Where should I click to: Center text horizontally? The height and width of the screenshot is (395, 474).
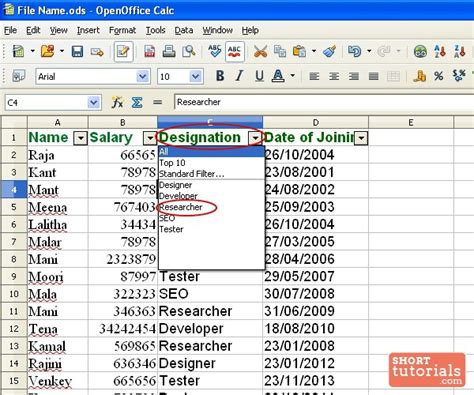(334, 77)
